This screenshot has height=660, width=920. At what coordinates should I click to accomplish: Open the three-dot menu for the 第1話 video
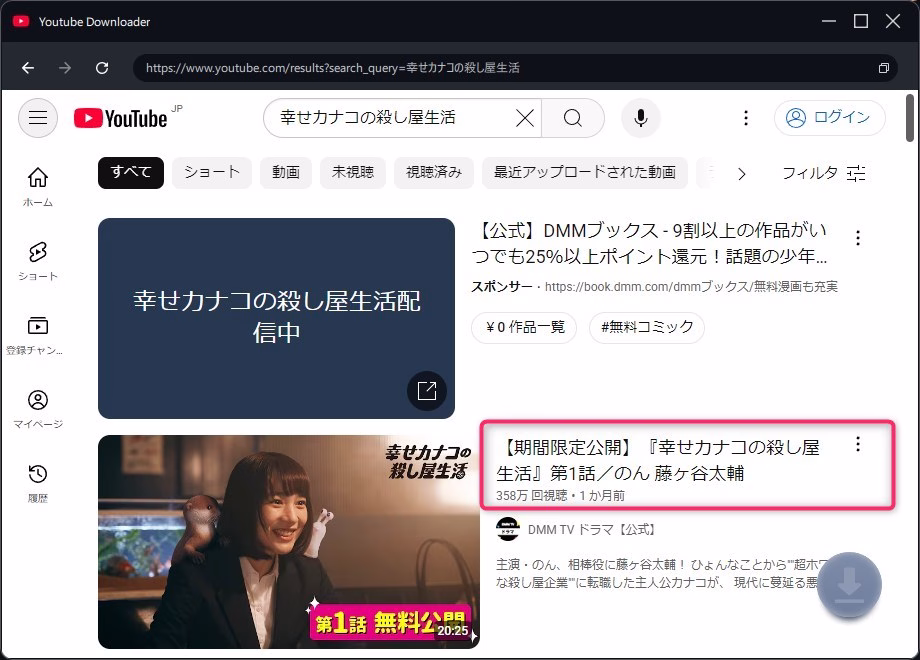858,444
